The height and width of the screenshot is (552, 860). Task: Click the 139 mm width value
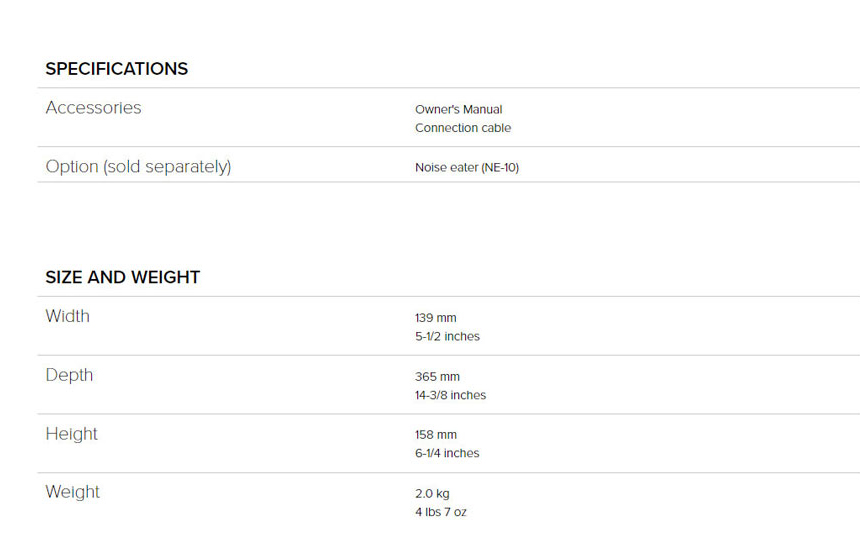click(x=435, y=318)
